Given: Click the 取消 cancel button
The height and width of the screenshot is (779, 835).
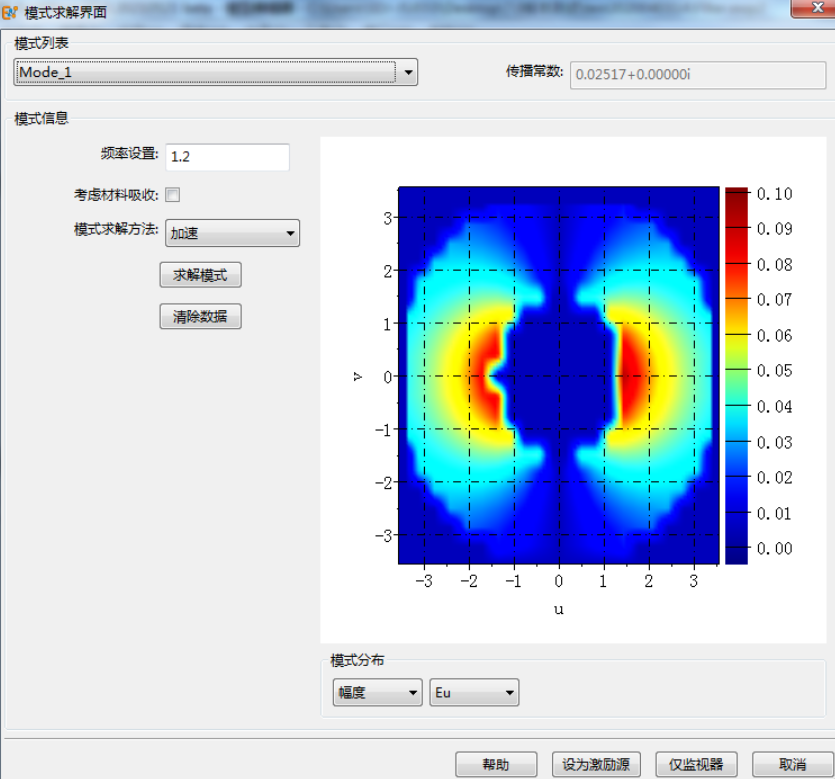Looking at the screenshot, I should 792,765.
